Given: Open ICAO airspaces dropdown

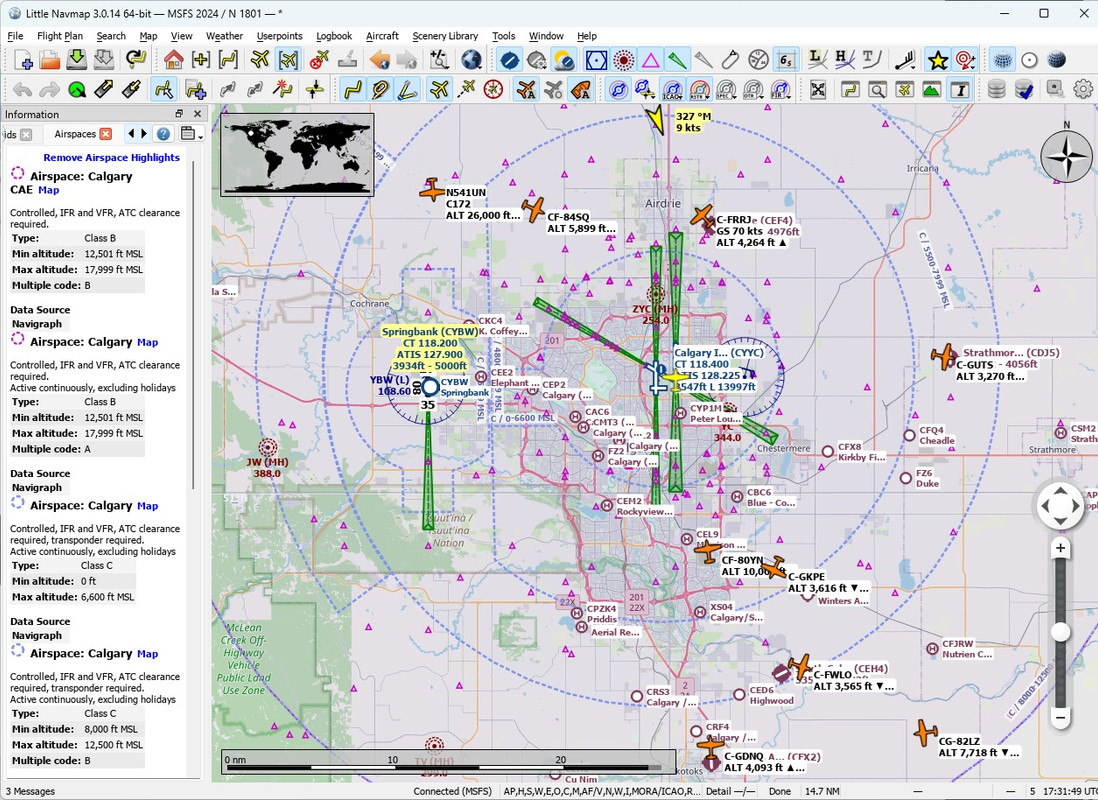Looking at the screenshot, I should coord(672,90).
